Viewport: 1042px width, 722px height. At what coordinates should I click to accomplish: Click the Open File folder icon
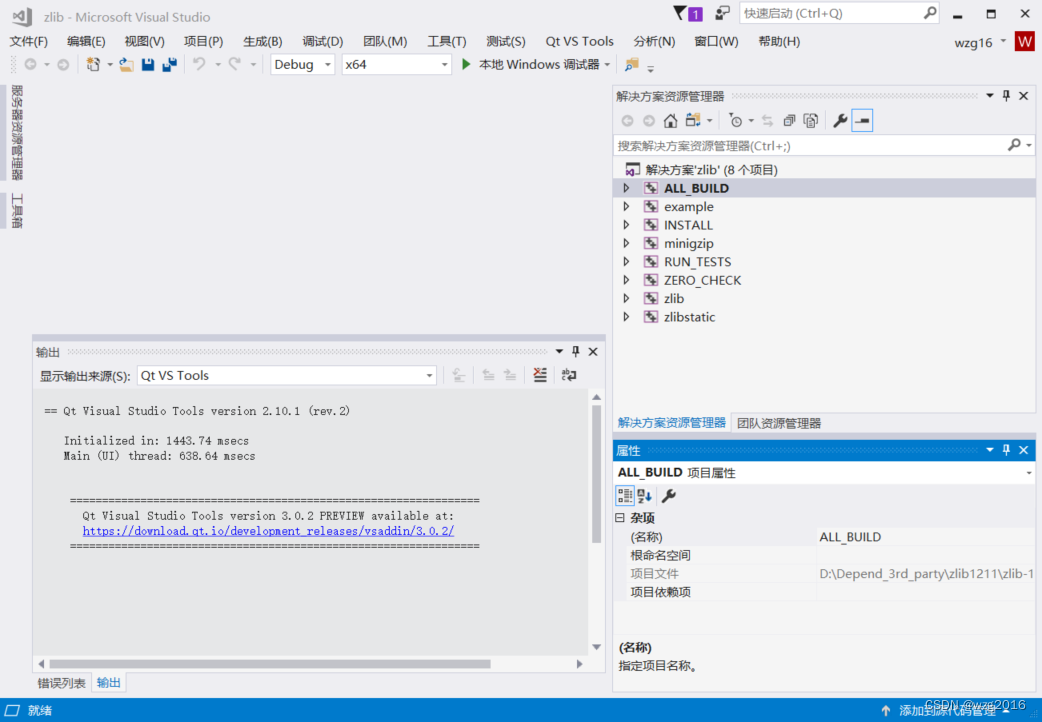(x=126, y=64)
